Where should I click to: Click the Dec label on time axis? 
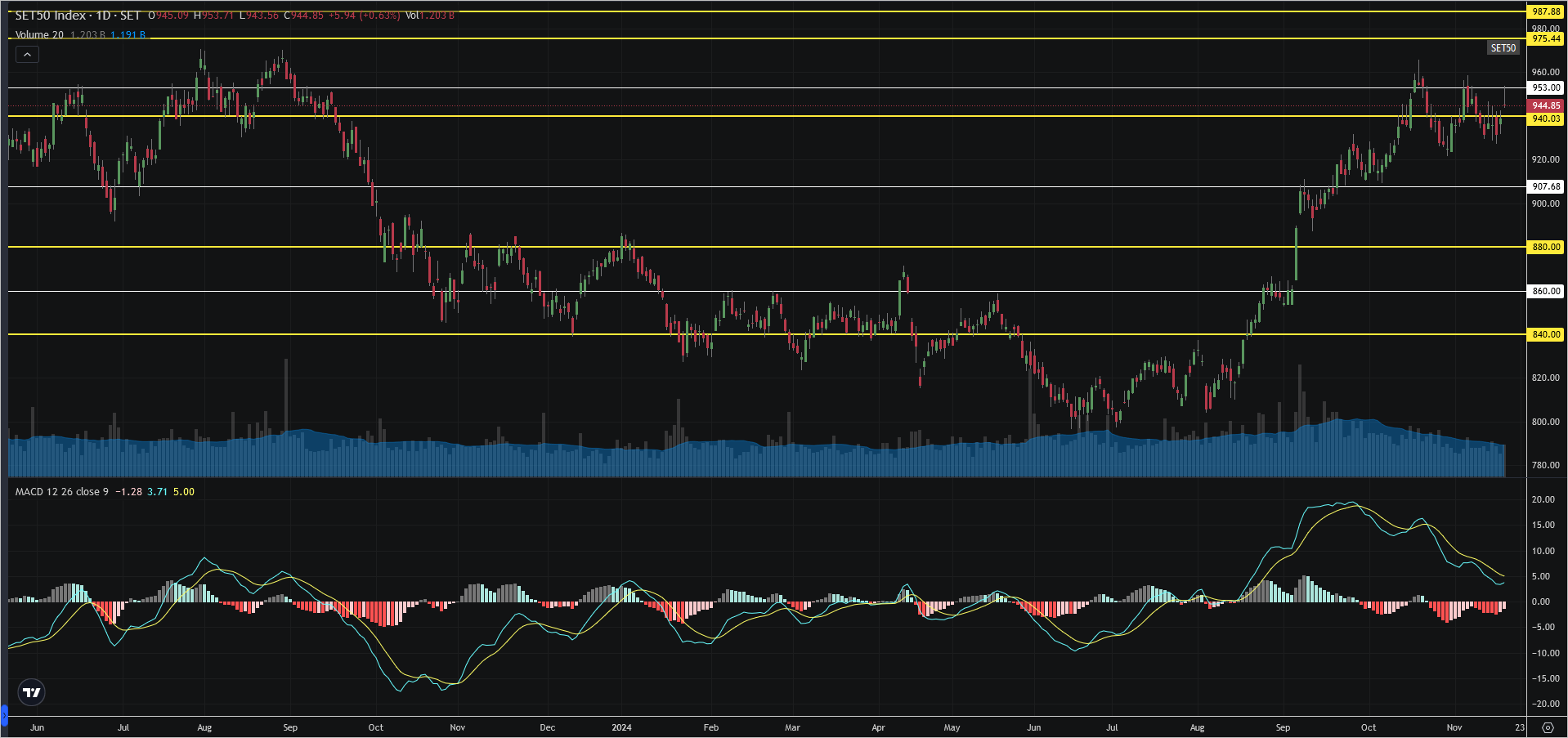[x=547, y=727]
